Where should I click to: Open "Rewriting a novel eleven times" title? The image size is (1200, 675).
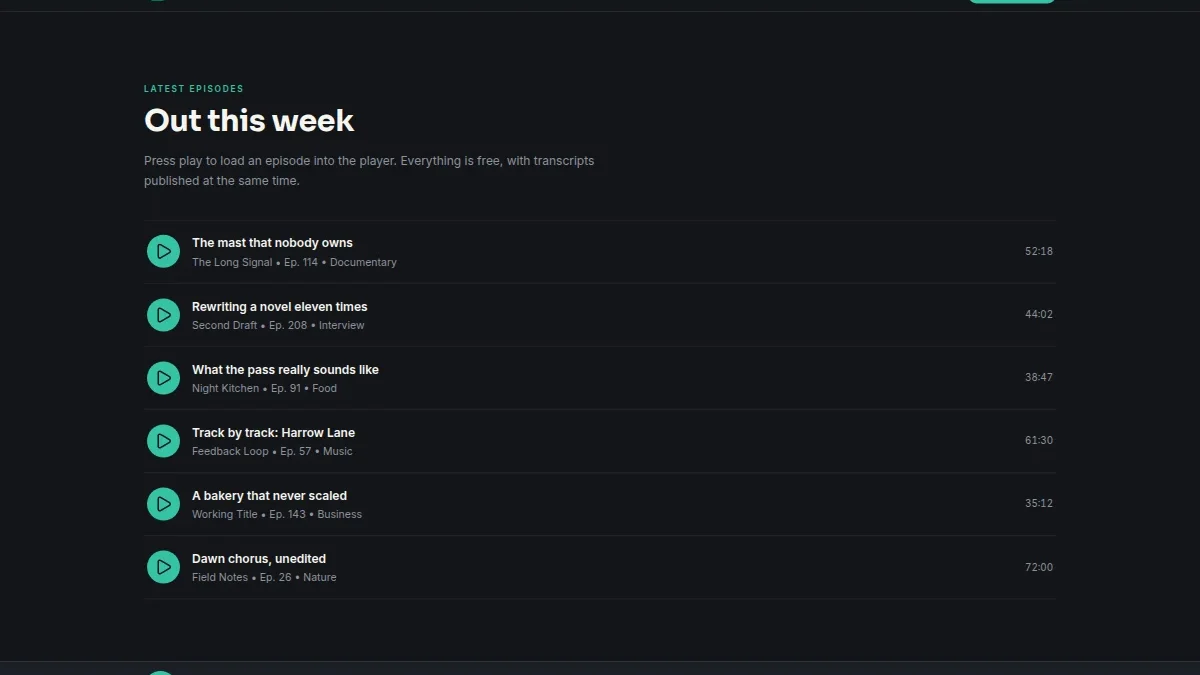(280, 307)
